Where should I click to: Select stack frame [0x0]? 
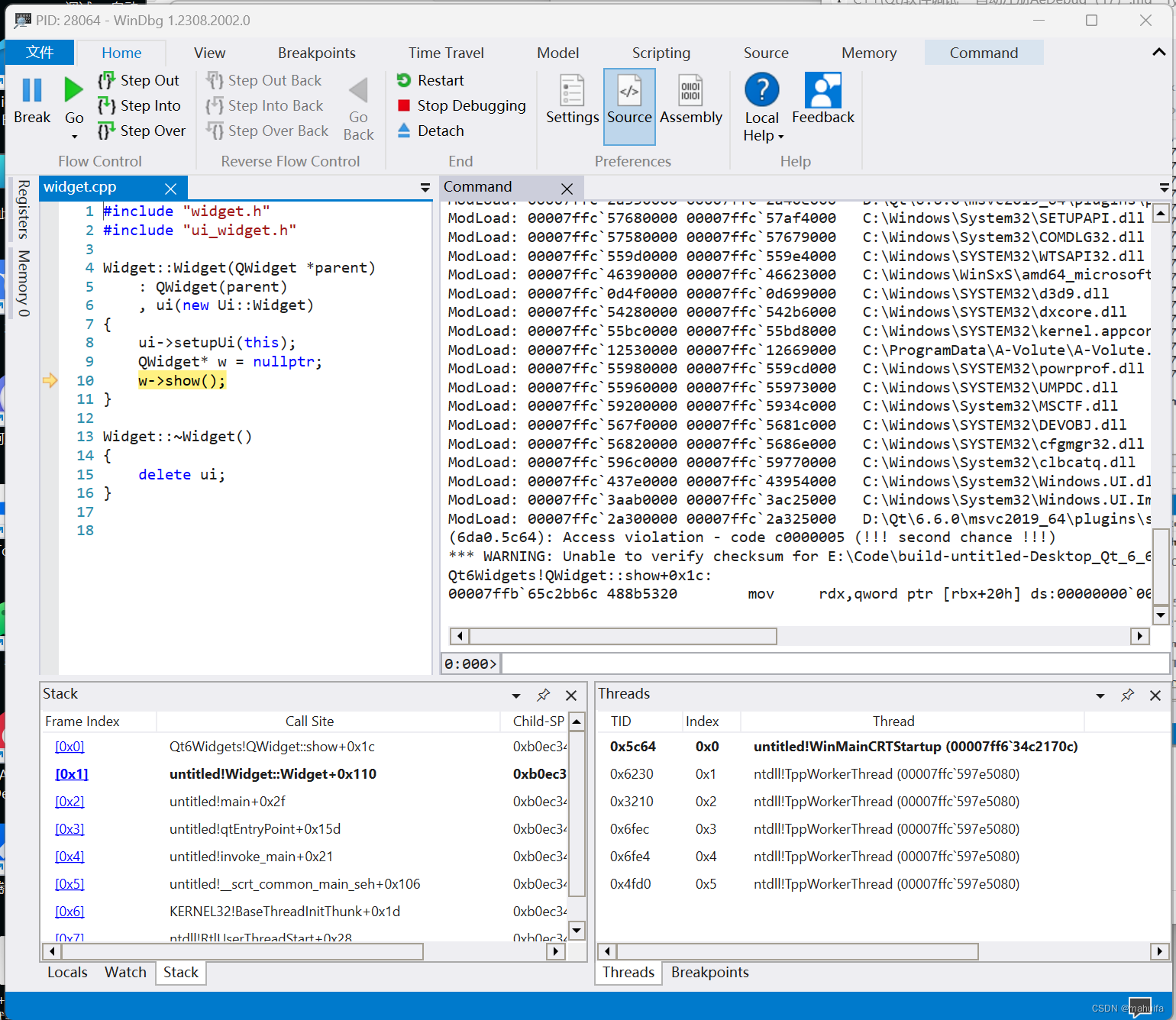69,747
